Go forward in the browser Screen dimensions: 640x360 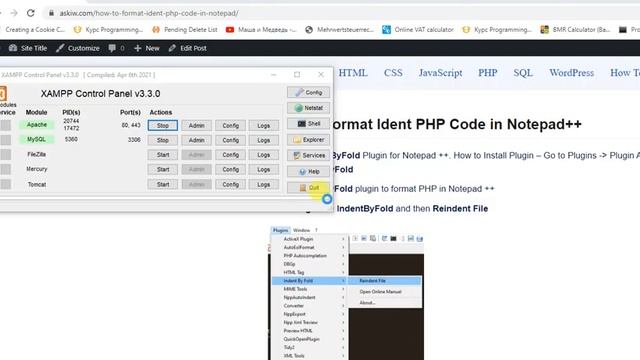coord(14,13)
